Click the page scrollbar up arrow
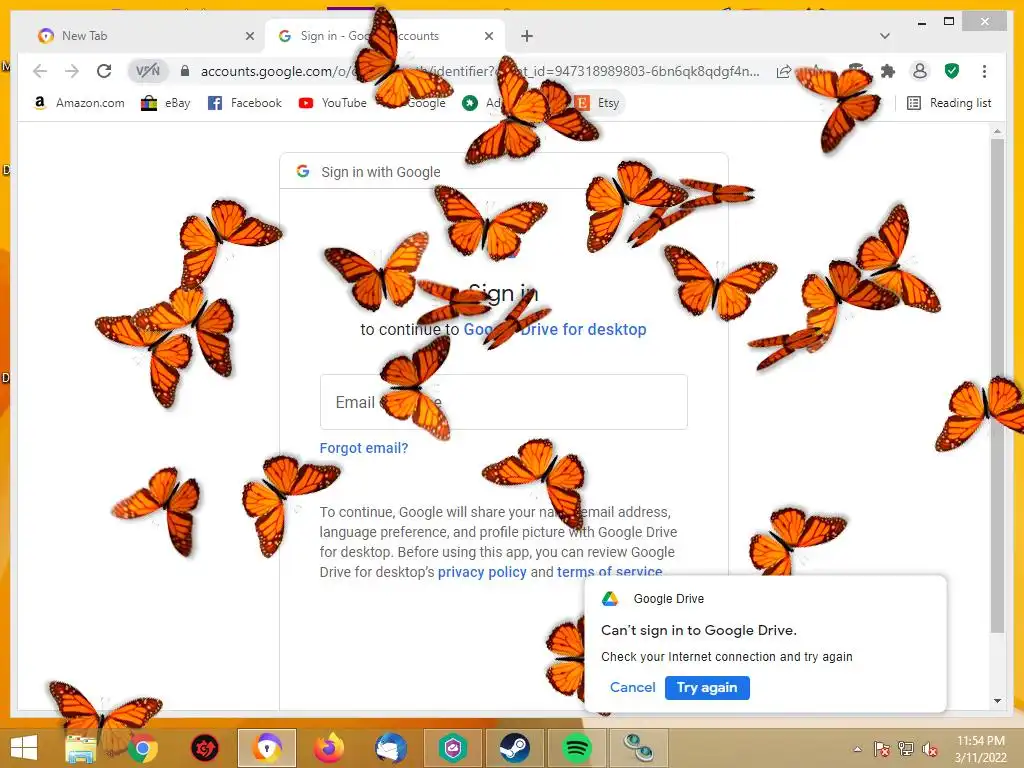This screenshot has height=768, width=1024. click(x=997, y=131)
